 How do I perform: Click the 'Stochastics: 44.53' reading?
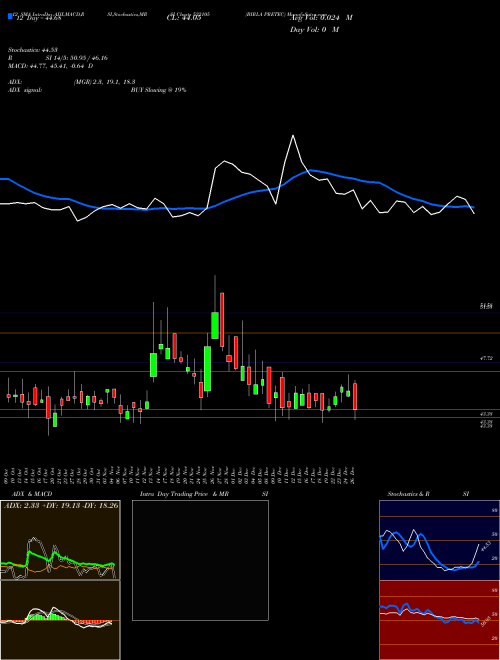coord(33,50)
